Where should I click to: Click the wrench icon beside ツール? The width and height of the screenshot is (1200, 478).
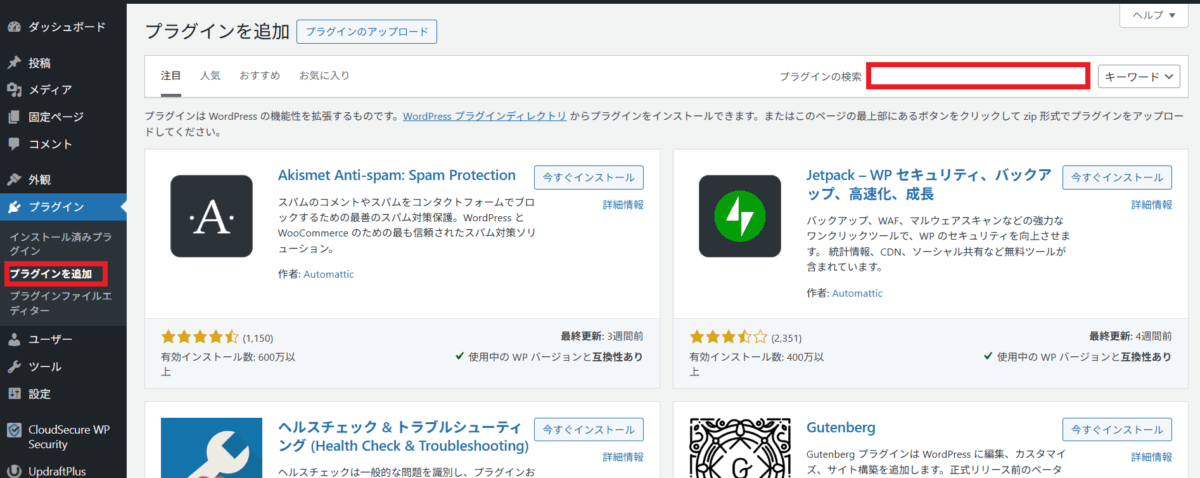tap(14, 366)
